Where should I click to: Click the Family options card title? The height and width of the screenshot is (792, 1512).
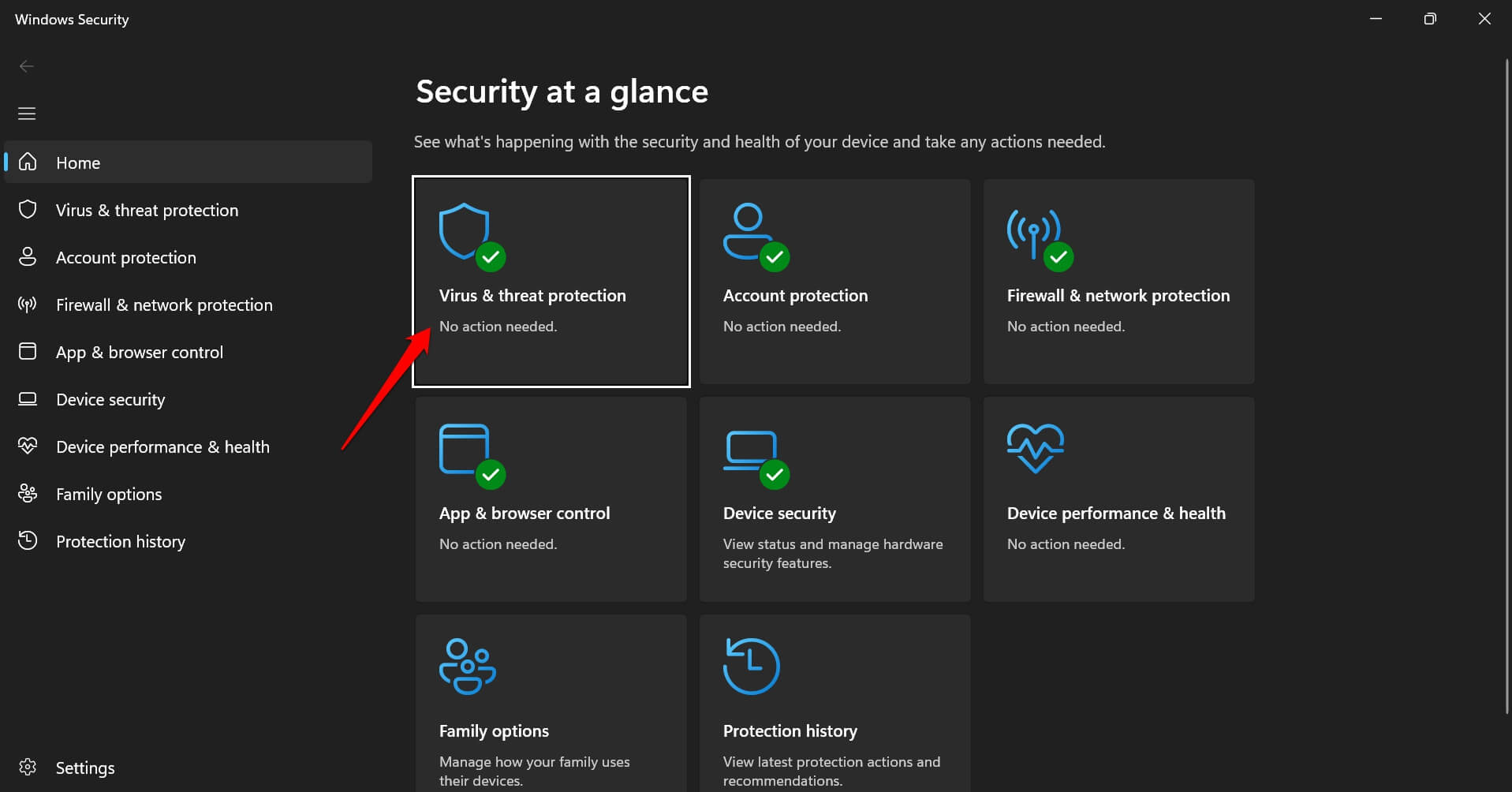point(494,731)
